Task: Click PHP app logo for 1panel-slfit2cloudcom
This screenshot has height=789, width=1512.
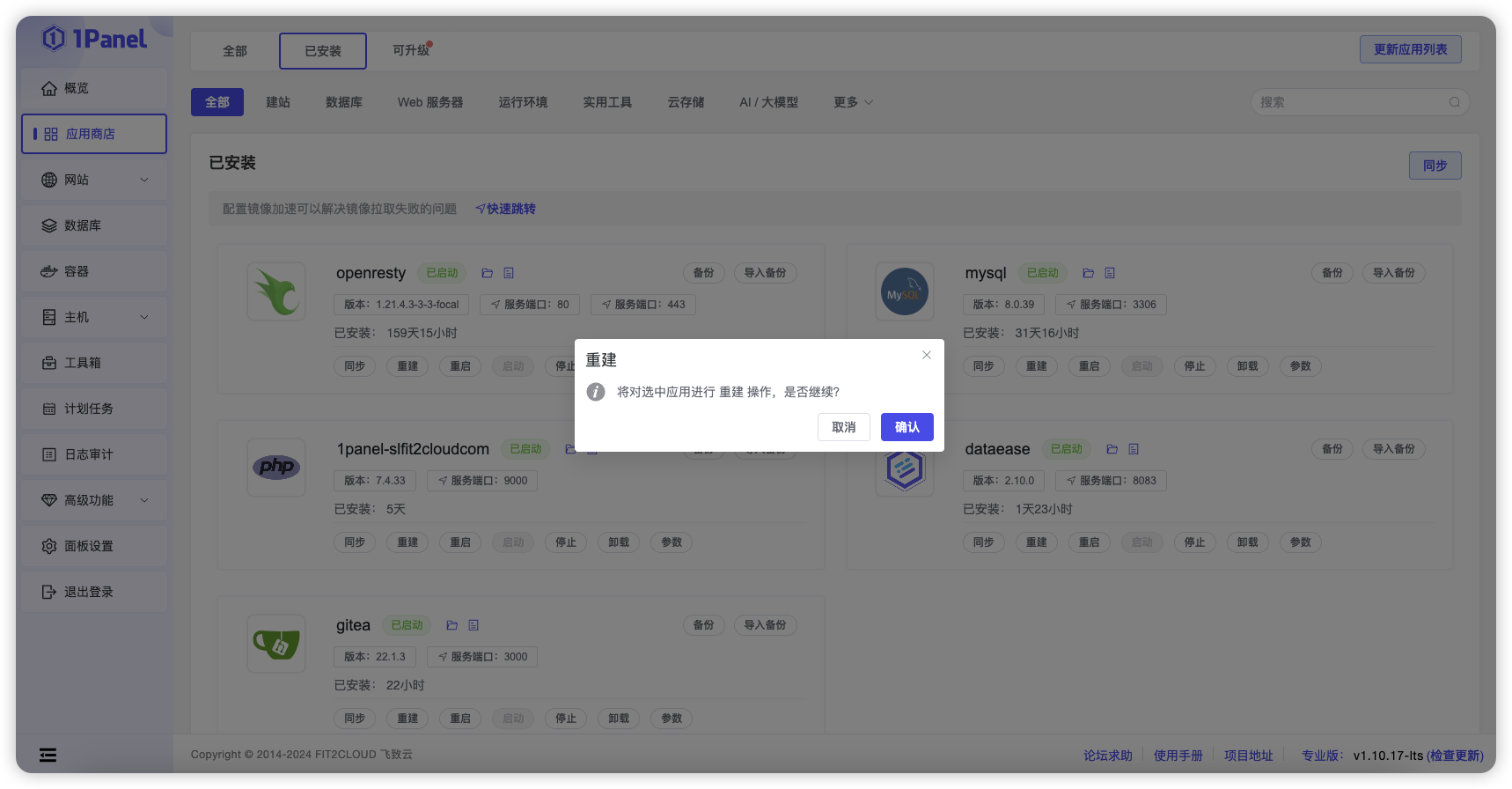Action: (x=276, y=468)
